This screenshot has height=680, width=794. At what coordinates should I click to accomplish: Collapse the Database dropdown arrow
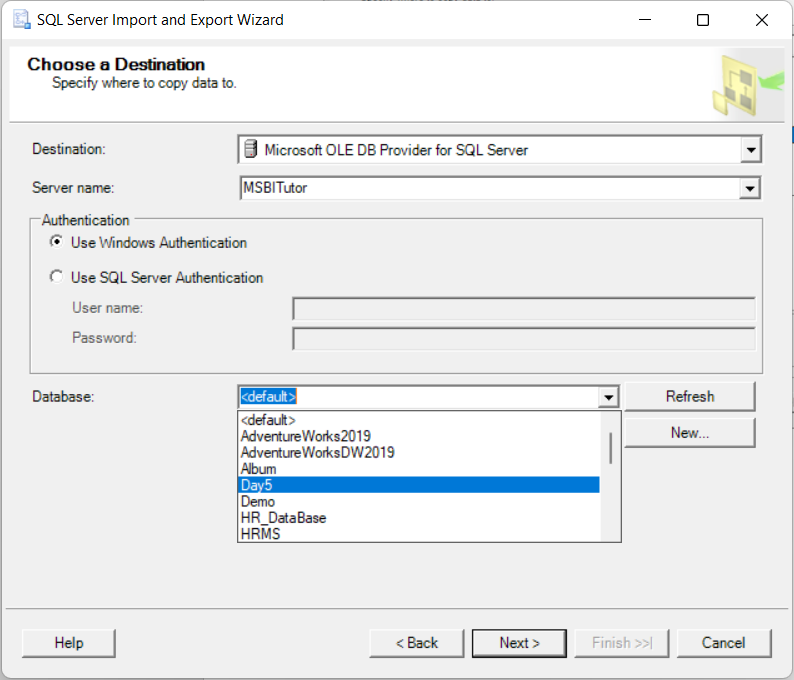608,397
